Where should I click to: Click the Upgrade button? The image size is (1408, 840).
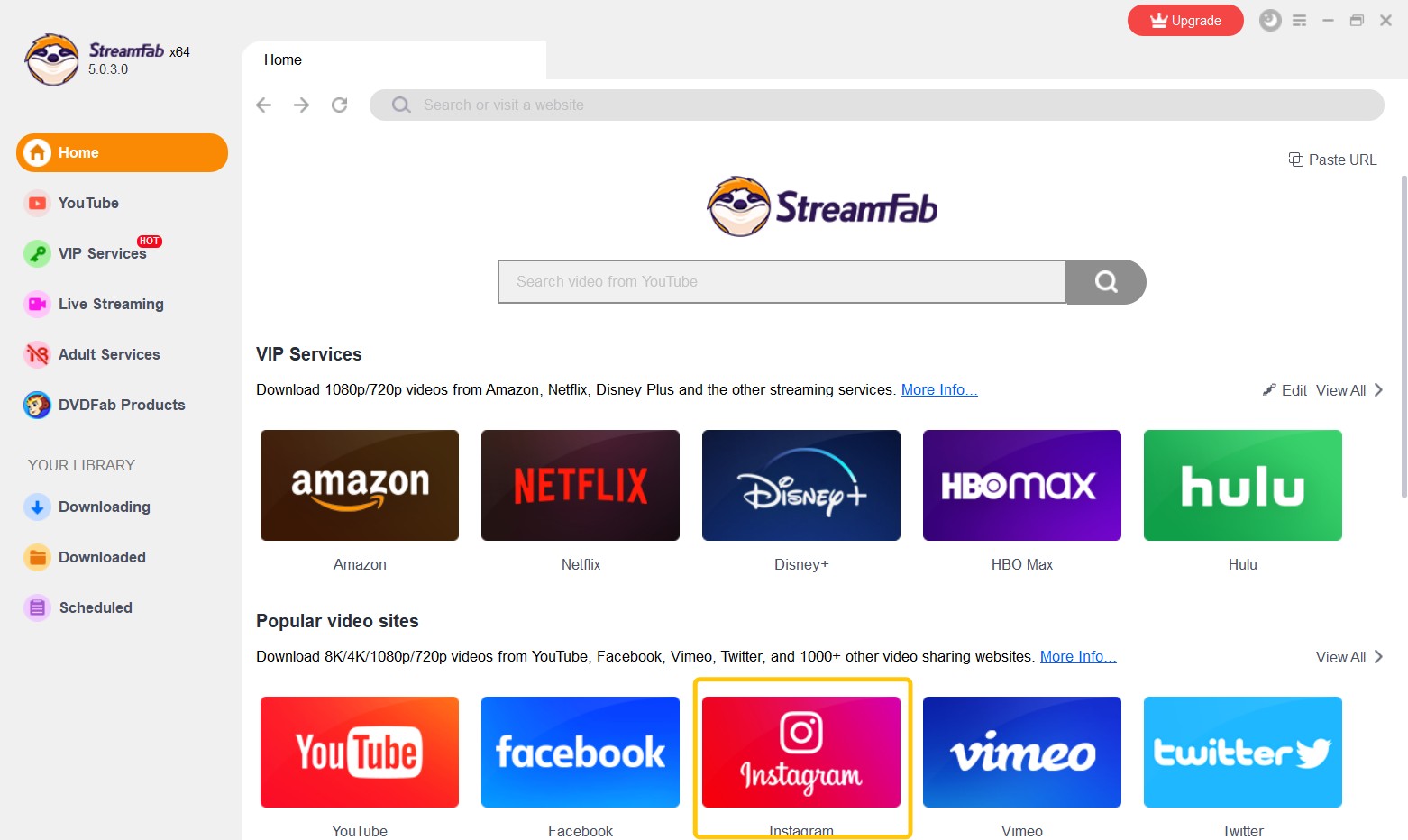pyautogui.click(x=1185, y=20)
